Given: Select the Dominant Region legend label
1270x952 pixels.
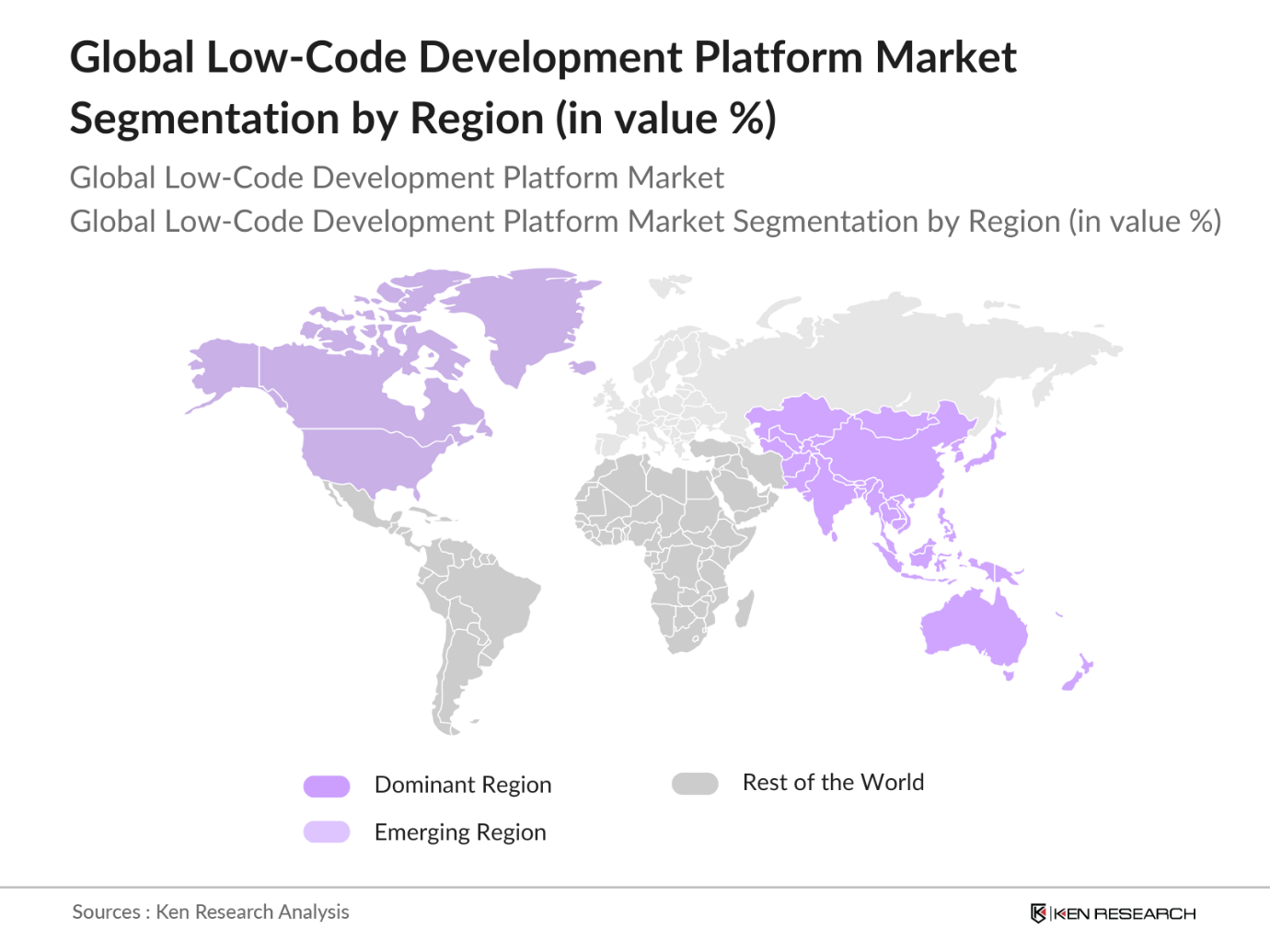Looking at the screenshot, I should [x=462, y=786].
